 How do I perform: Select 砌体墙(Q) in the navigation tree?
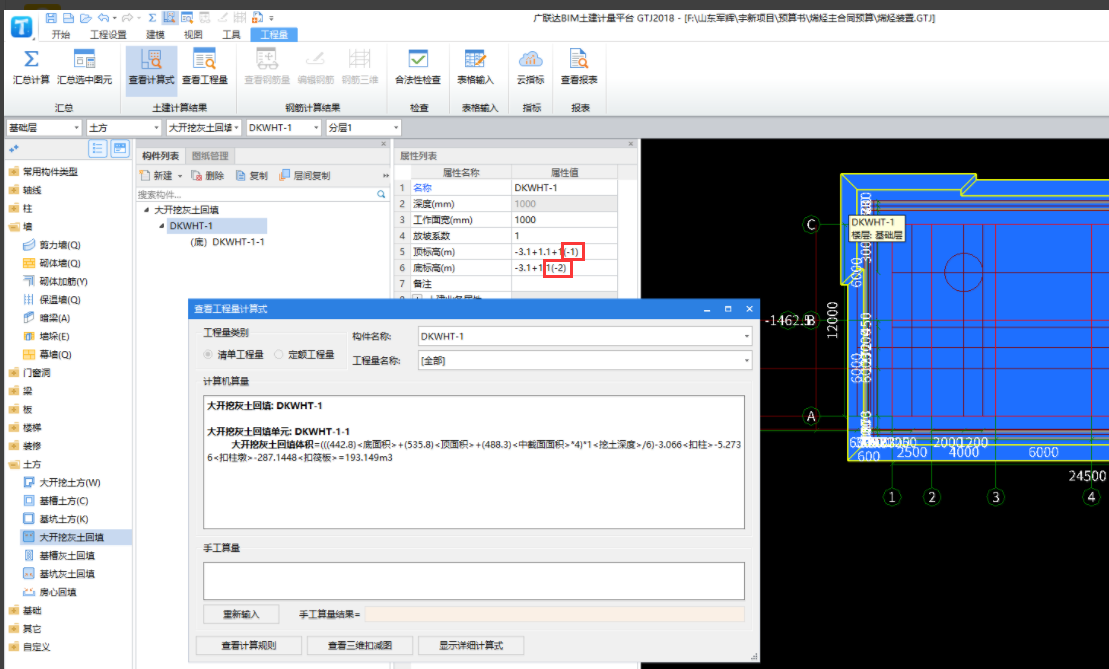(59, 263)
